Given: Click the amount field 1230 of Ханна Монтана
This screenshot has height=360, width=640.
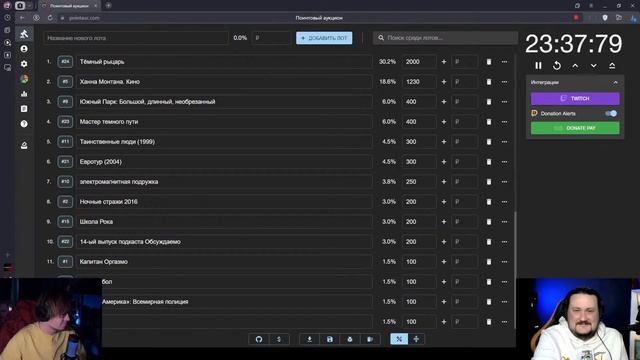Looking at the screenshot, I should (419, 82).
